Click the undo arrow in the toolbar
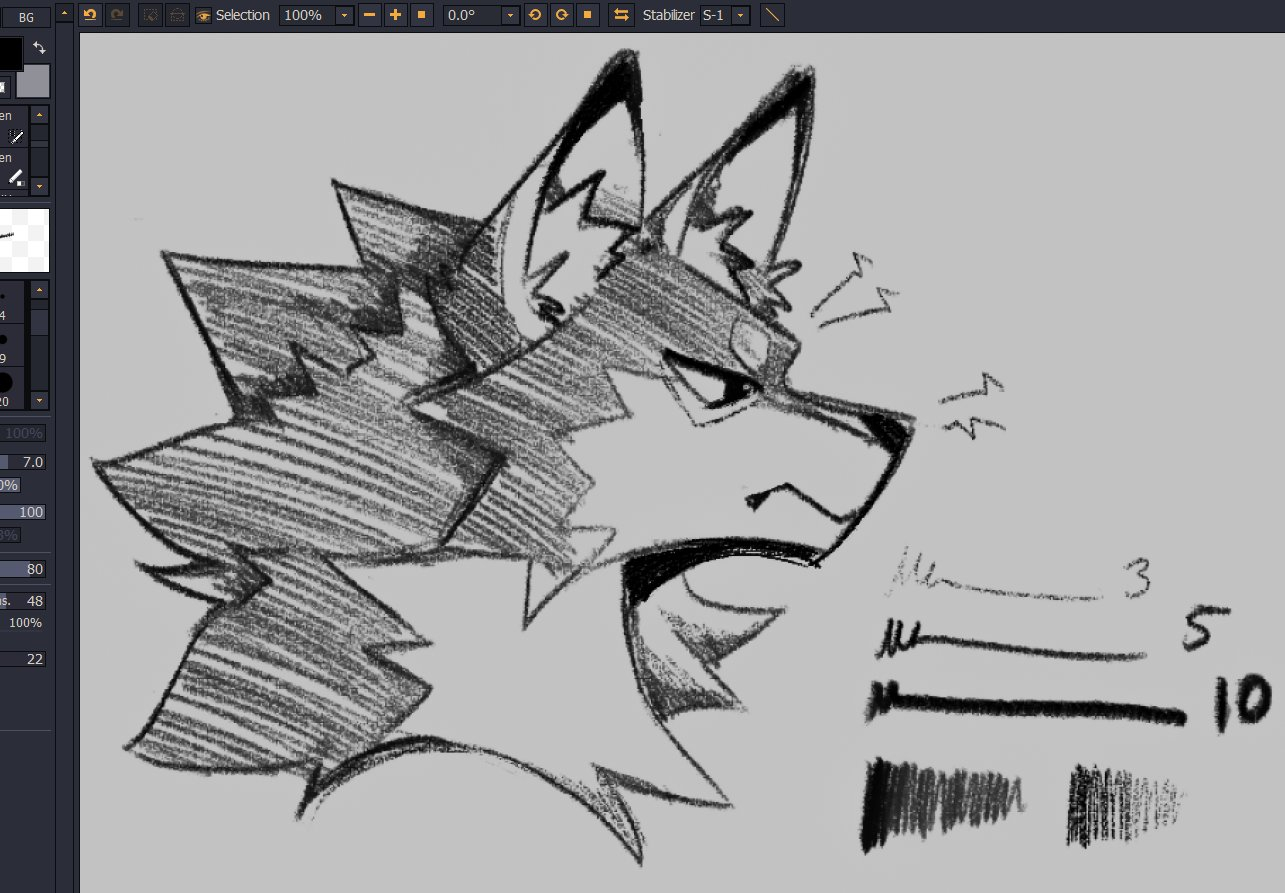The image size is (1285, 893). point(90,15)
